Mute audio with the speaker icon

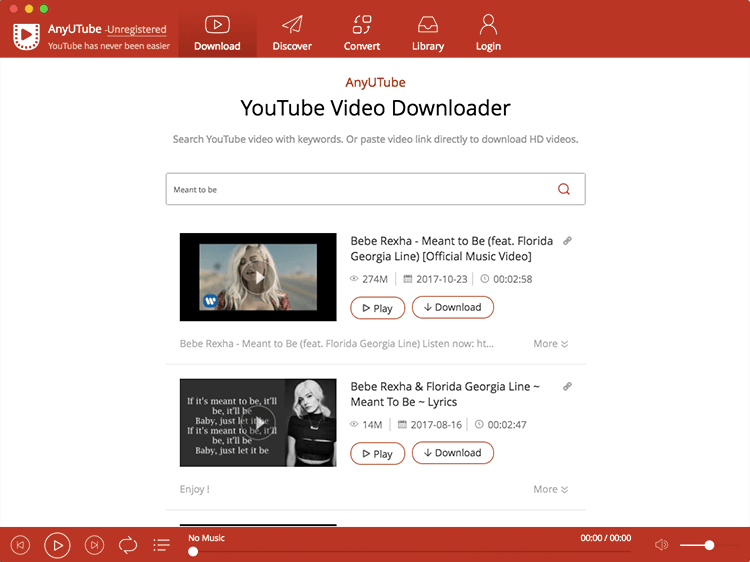tap(662, 544)
